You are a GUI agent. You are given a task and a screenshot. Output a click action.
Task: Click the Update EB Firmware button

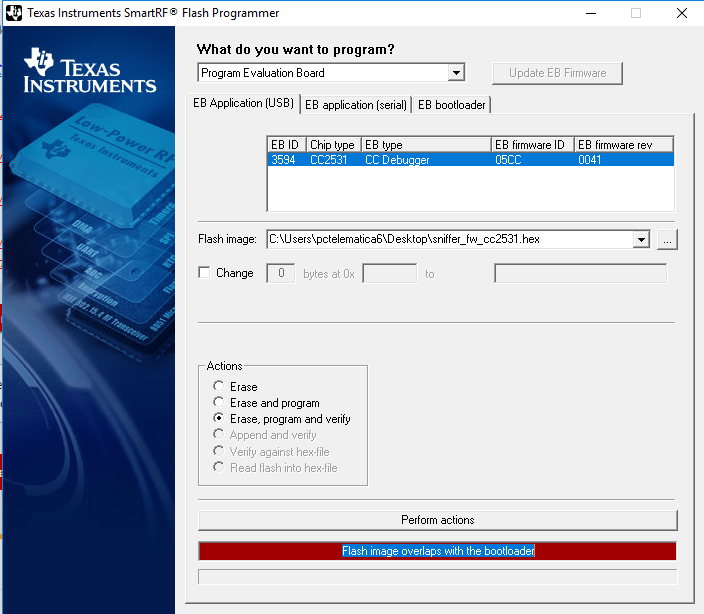coord(557,73)
